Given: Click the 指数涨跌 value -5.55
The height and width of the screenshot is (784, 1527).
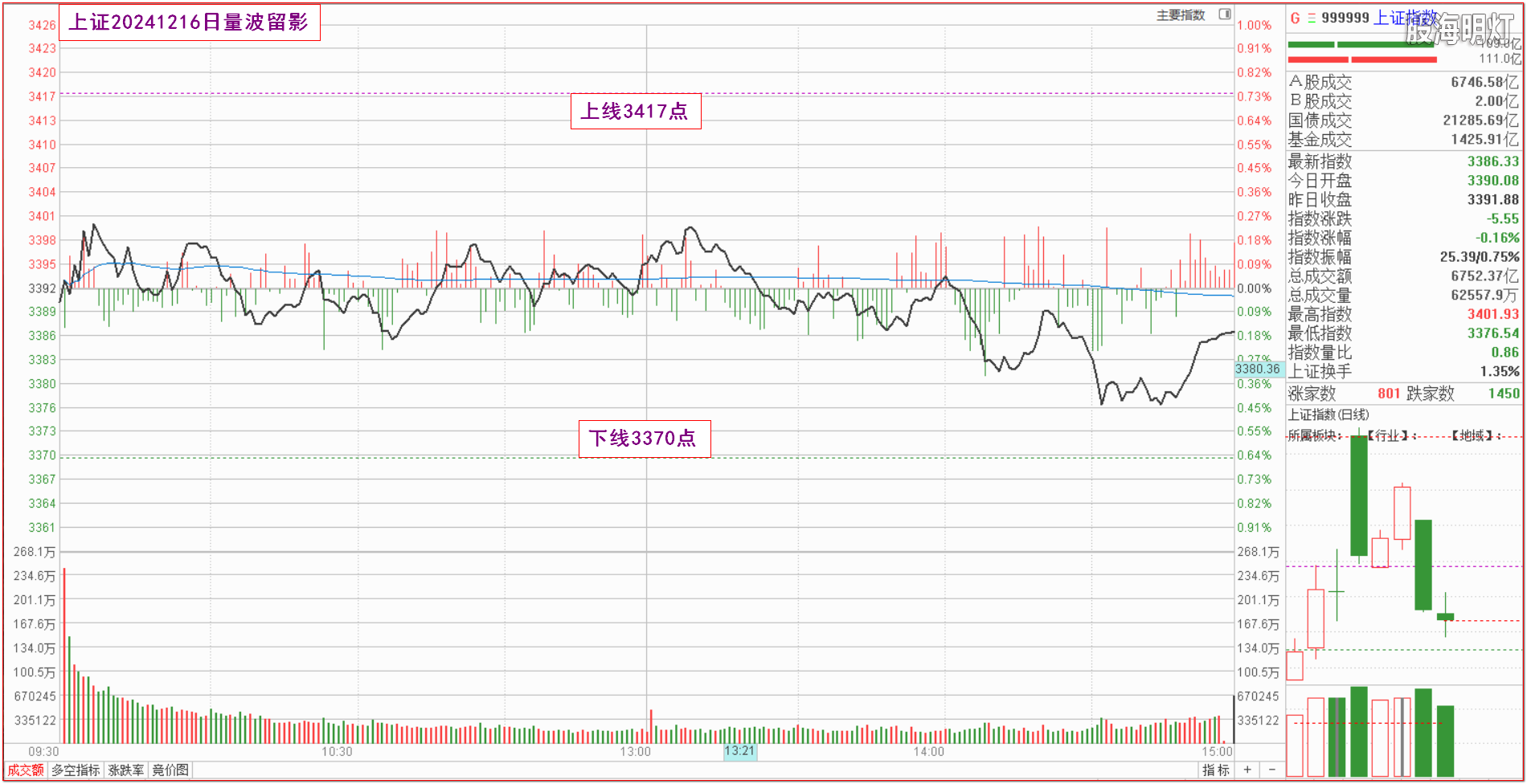Looking at the screenshot, I should (x=1503, y=218).
